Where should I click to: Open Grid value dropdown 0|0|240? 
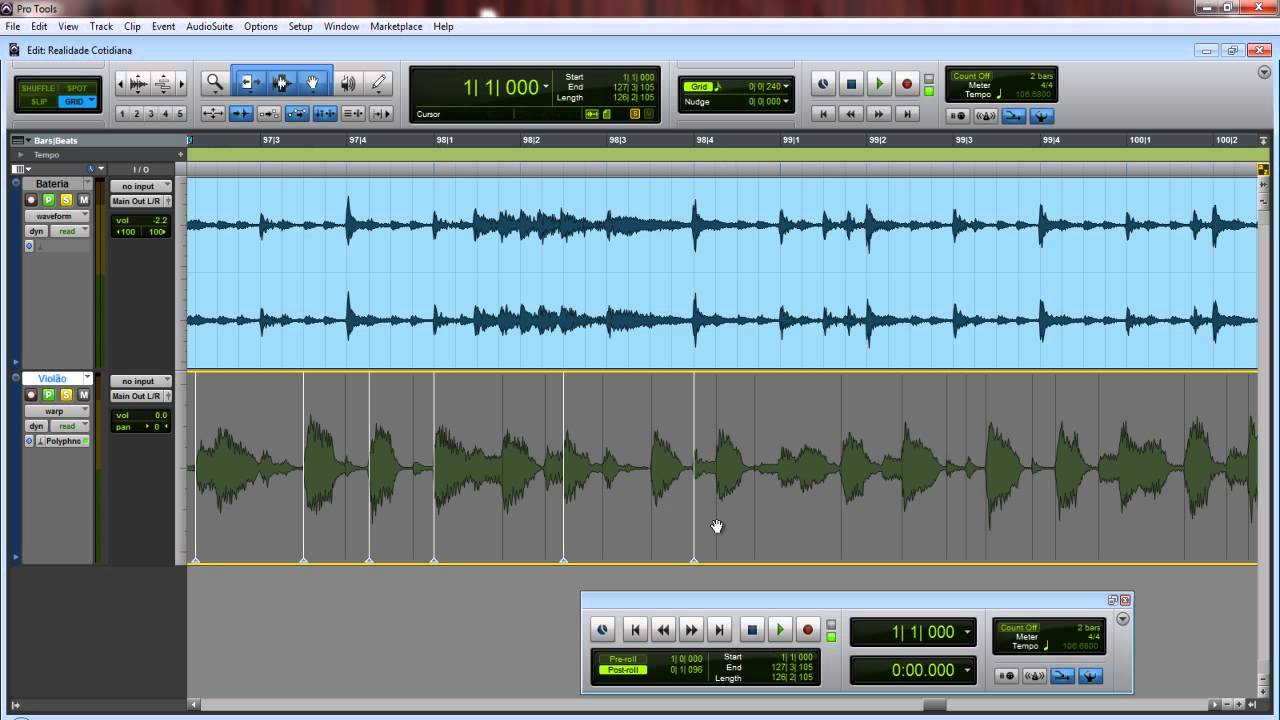(x=786, y=87)
